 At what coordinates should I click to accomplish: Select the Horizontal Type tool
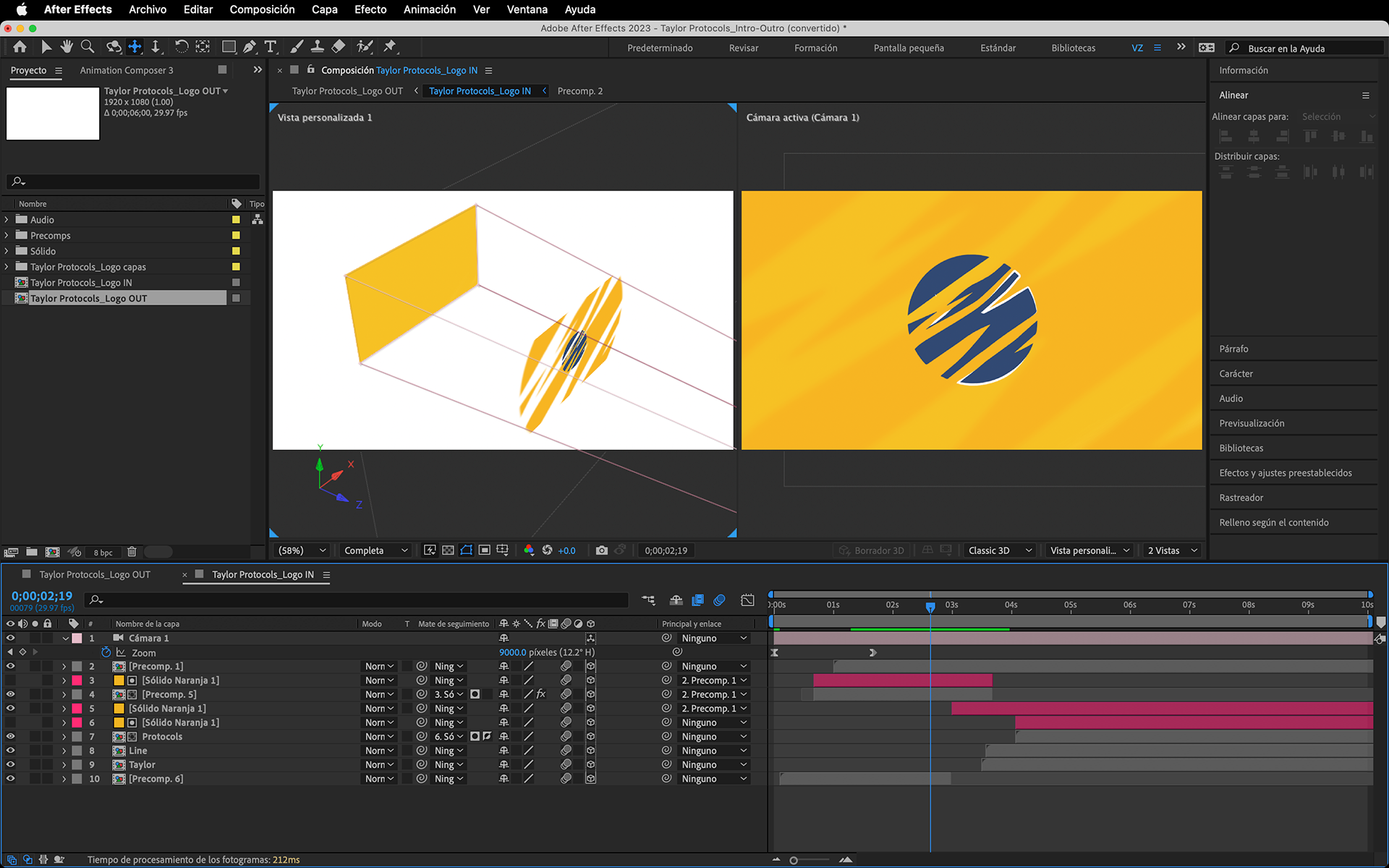271,47
